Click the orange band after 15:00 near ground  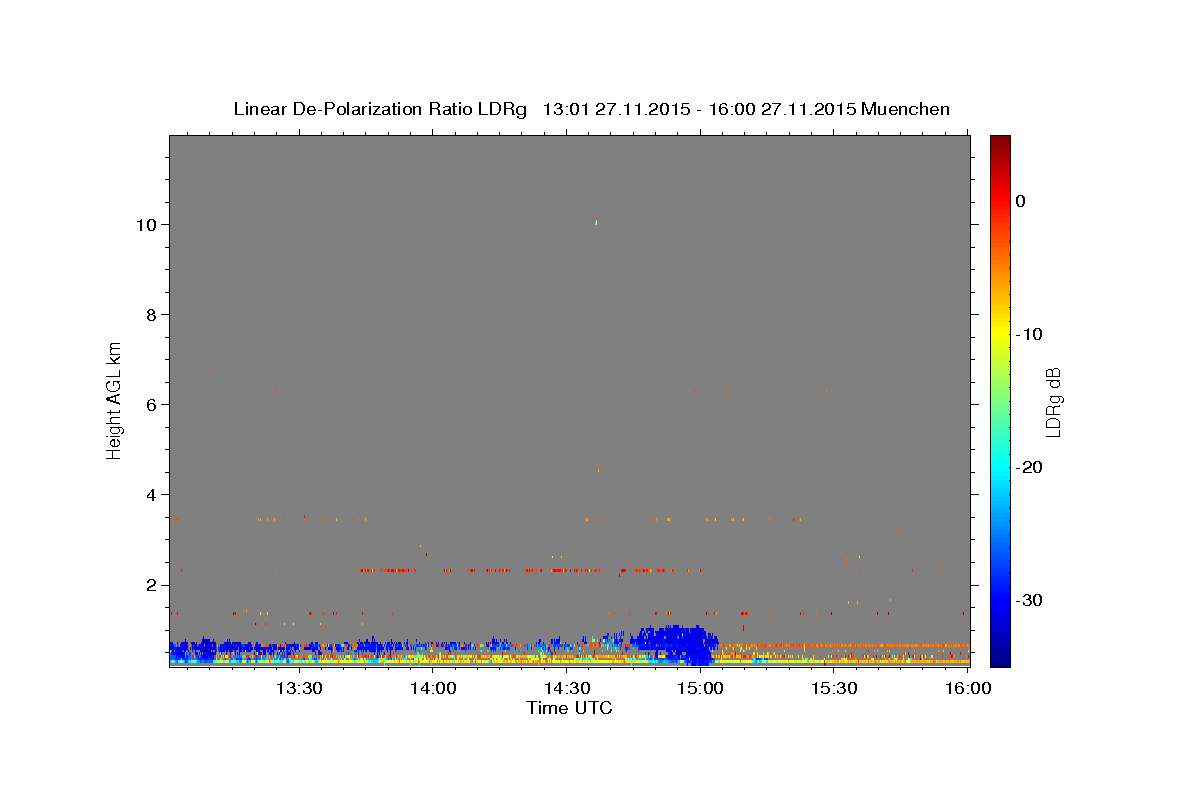pos(845,646)
